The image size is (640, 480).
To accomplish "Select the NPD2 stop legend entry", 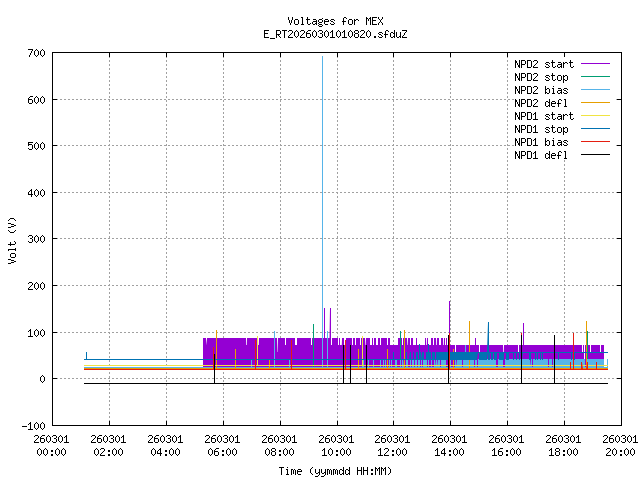I will [x=541, y=77].
